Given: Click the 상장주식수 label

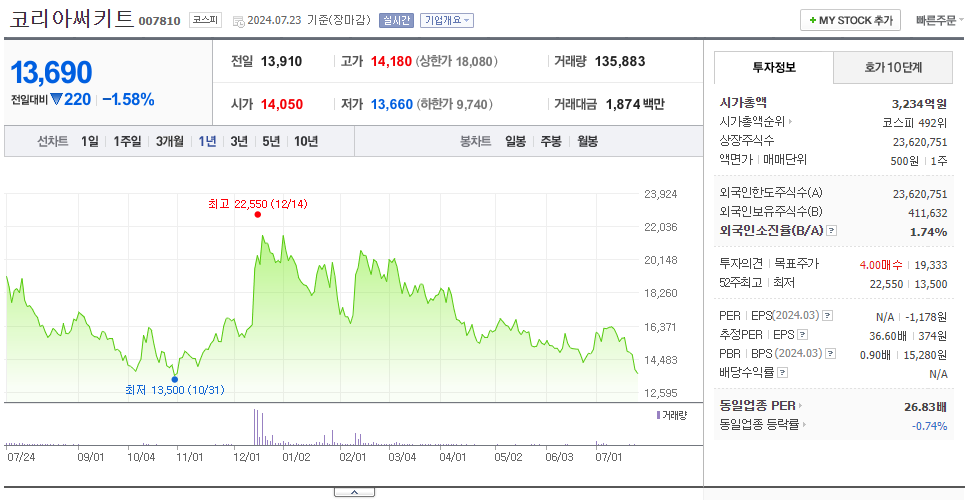Looking at the screenshot, I should (x=747, y=141).
